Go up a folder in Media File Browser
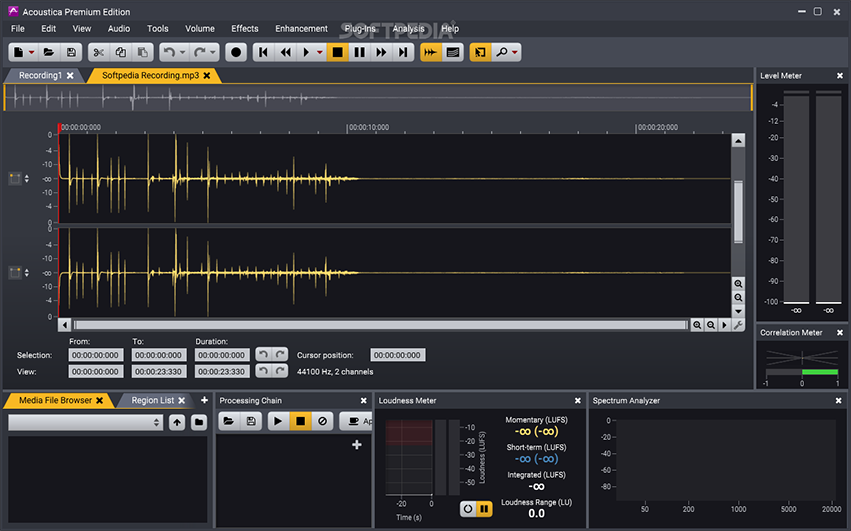Viewport: 851px width, 531px height. tap(177, 422)
